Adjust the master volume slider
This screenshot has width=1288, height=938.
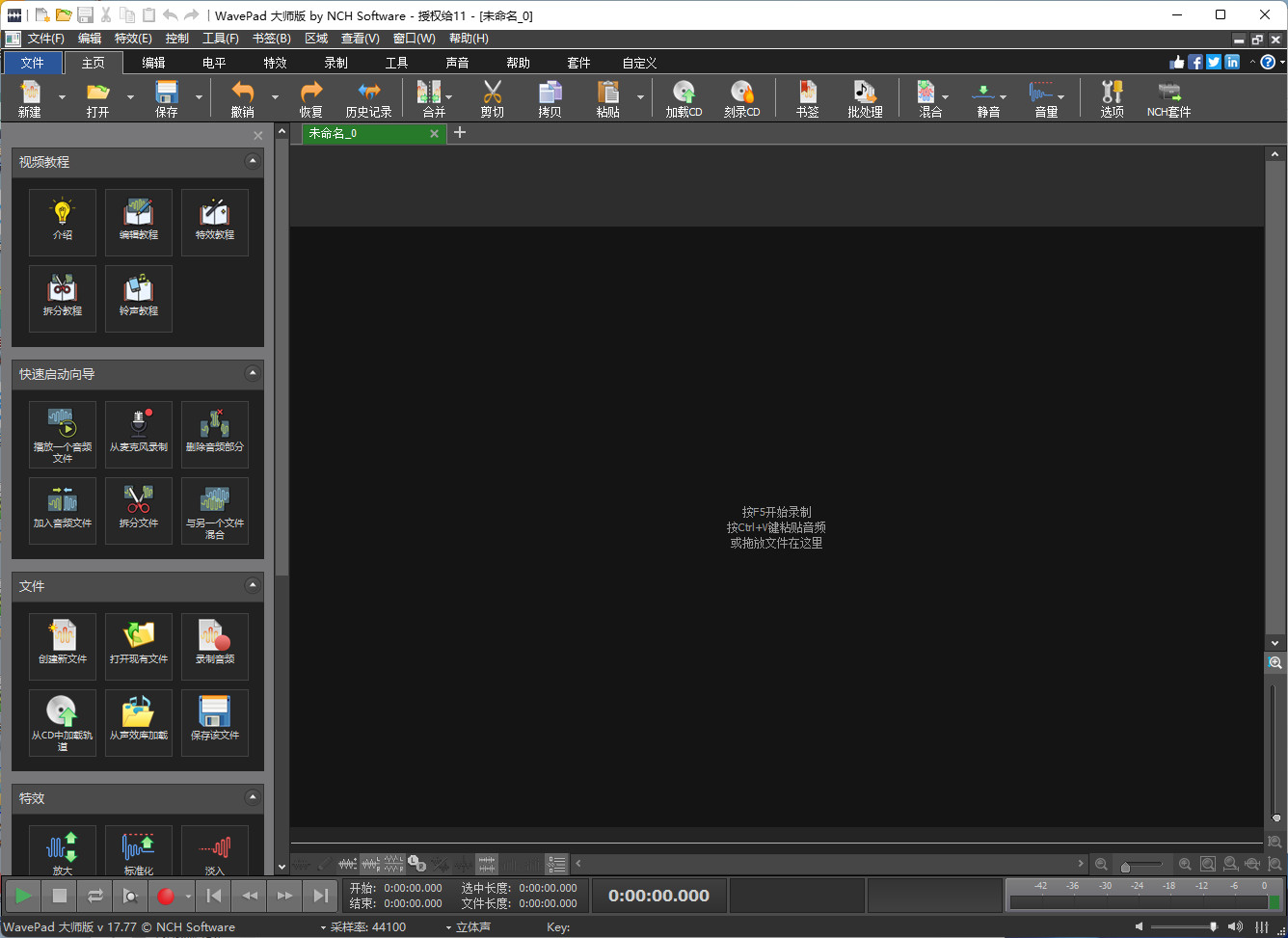[1186, 927]
